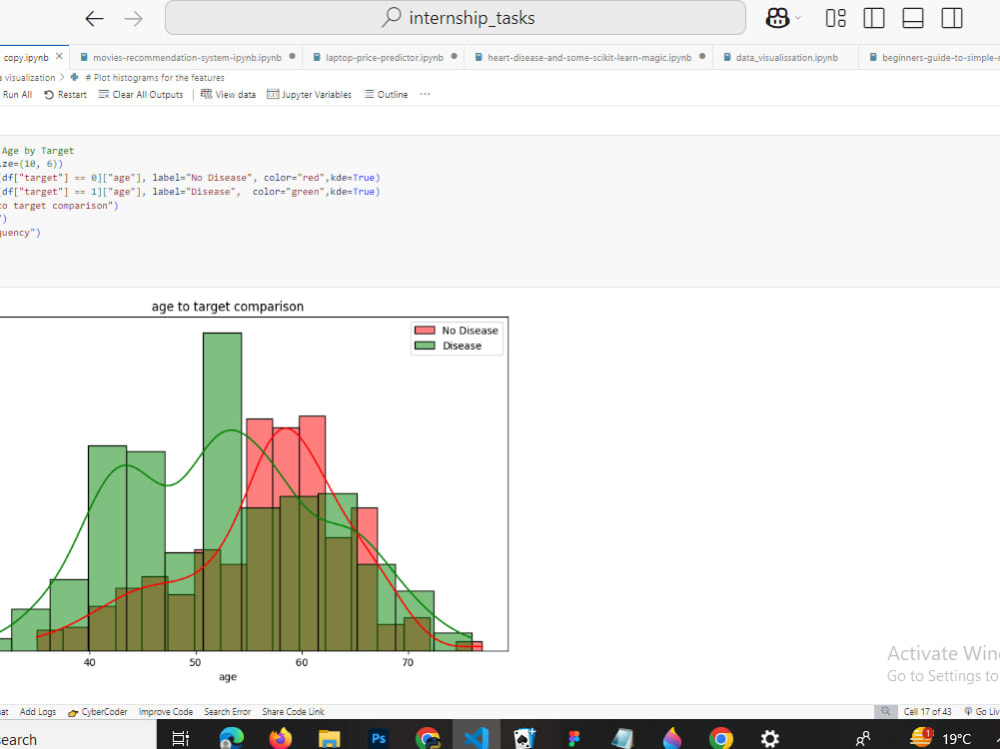
Task: Toggle the bottom panel visibility
Action: click(x=913, y=18)
